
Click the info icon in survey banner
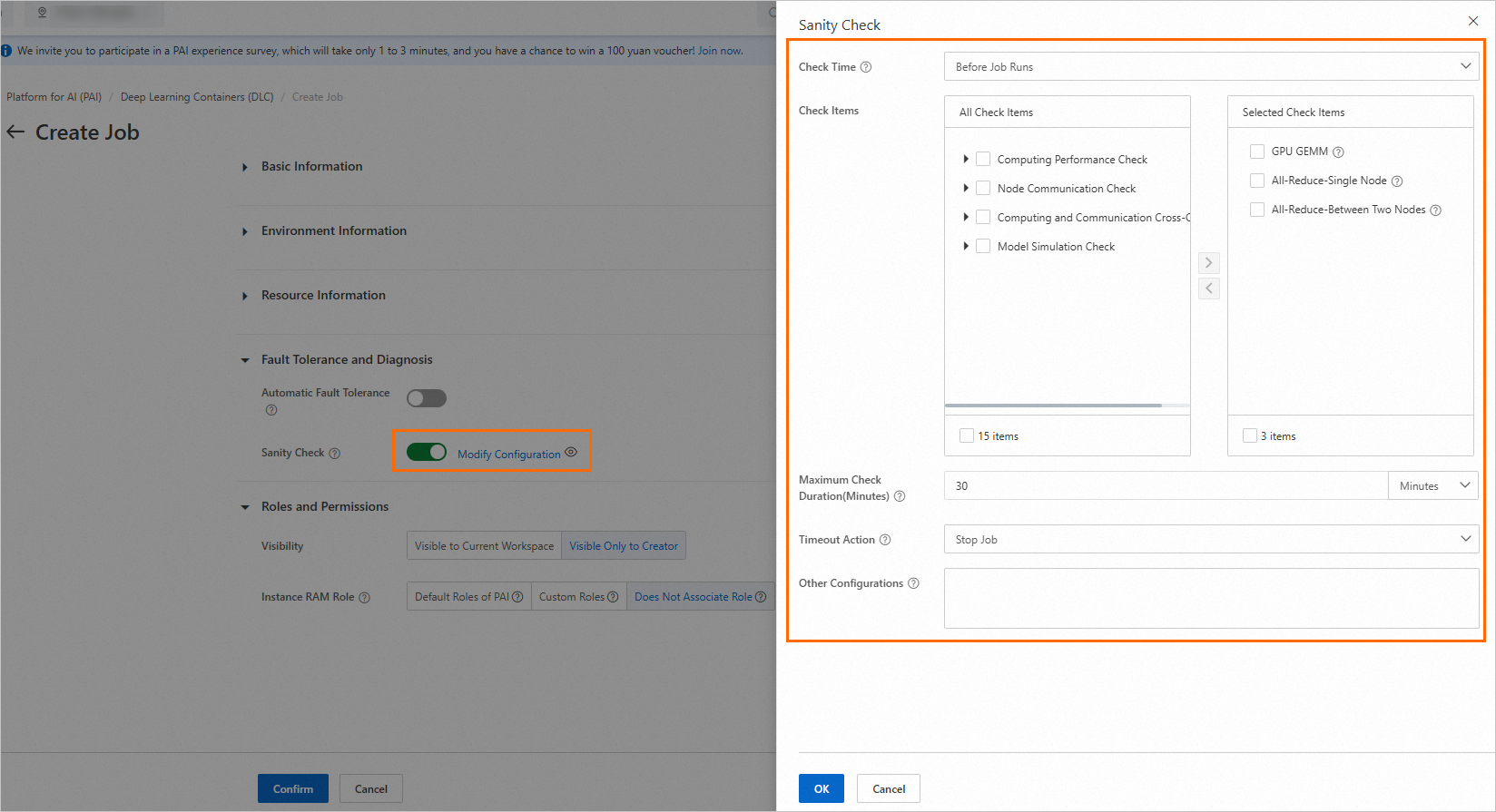(6, 51)
